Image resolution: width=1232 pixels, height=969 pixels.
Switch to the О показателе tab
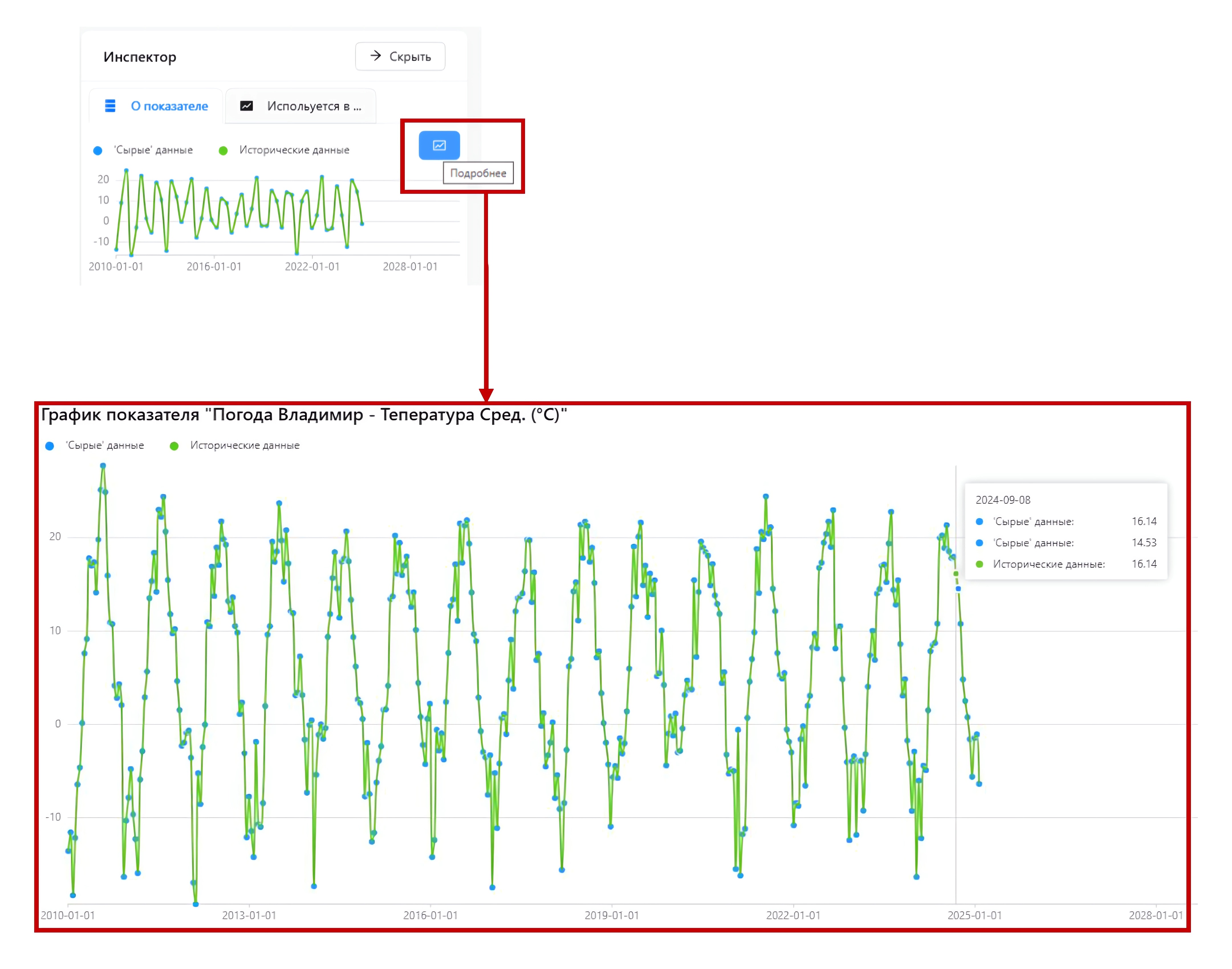(x=169, y=106)
